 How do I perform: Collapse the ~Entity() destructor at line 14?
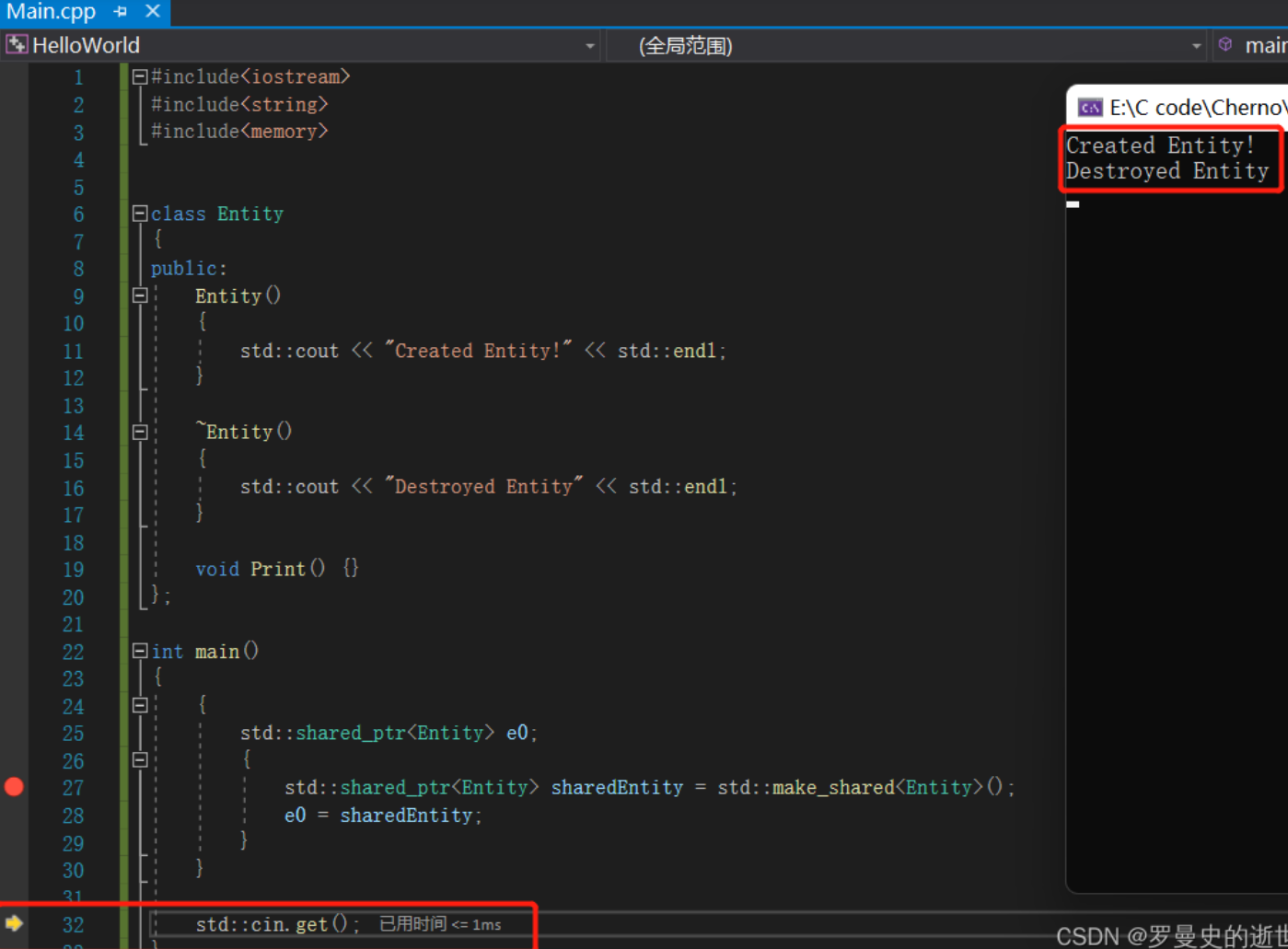click(140, 432)
